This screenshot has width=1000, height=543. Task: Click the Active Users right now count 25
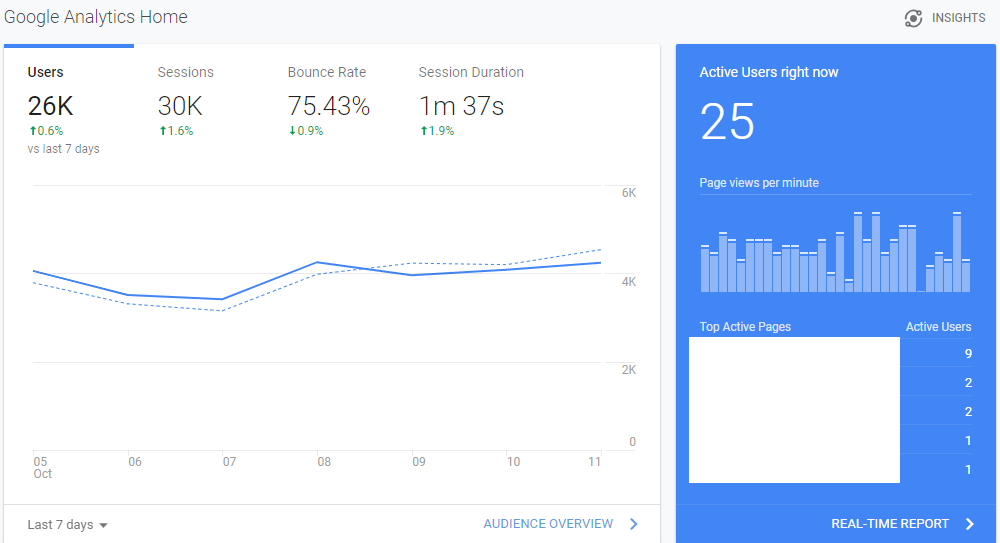click(727, 122)
